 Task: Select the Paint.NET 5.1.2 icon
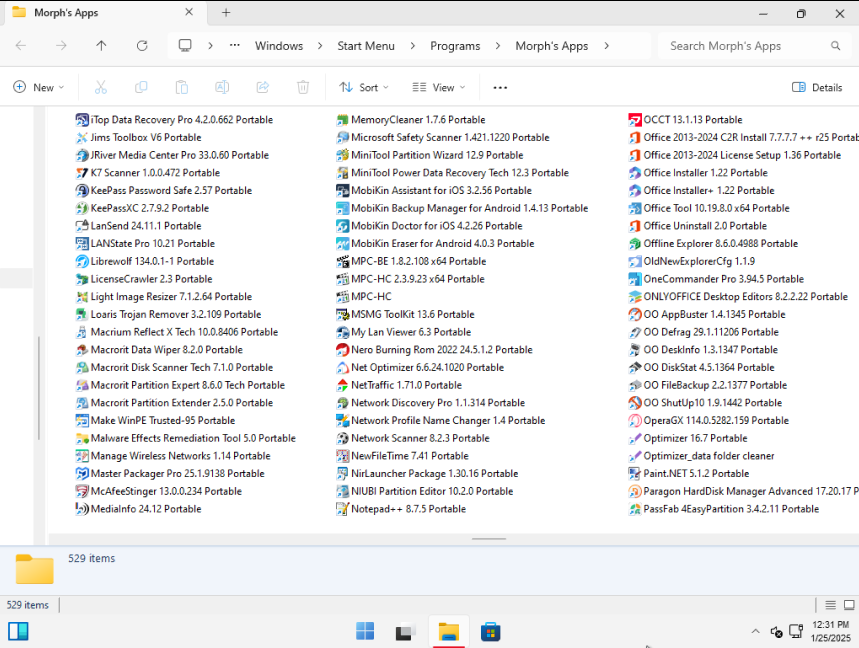[x=635, y=473]
